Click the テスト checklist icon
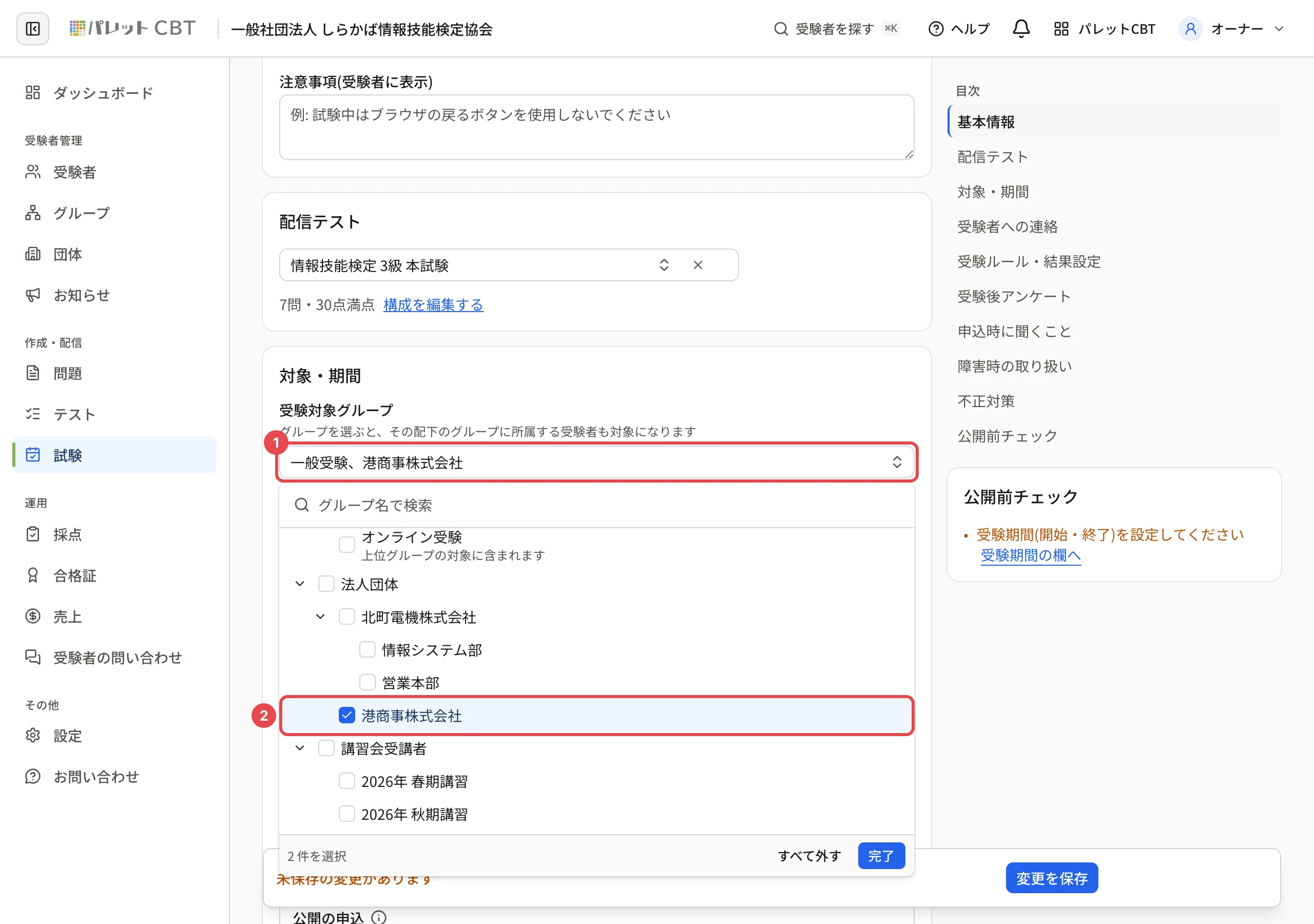 33,414
